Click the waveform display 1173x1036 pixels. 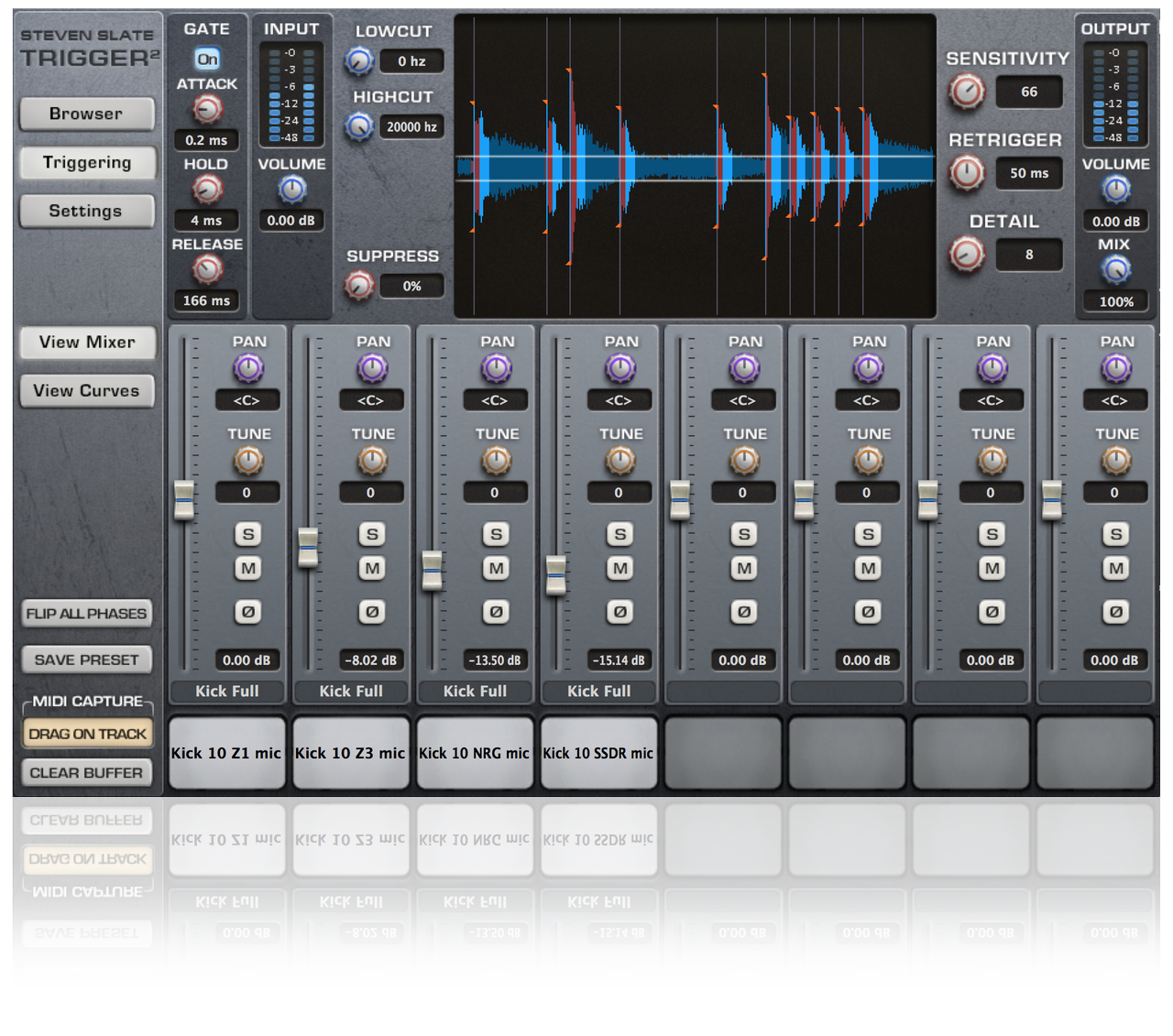pos(695,166)
